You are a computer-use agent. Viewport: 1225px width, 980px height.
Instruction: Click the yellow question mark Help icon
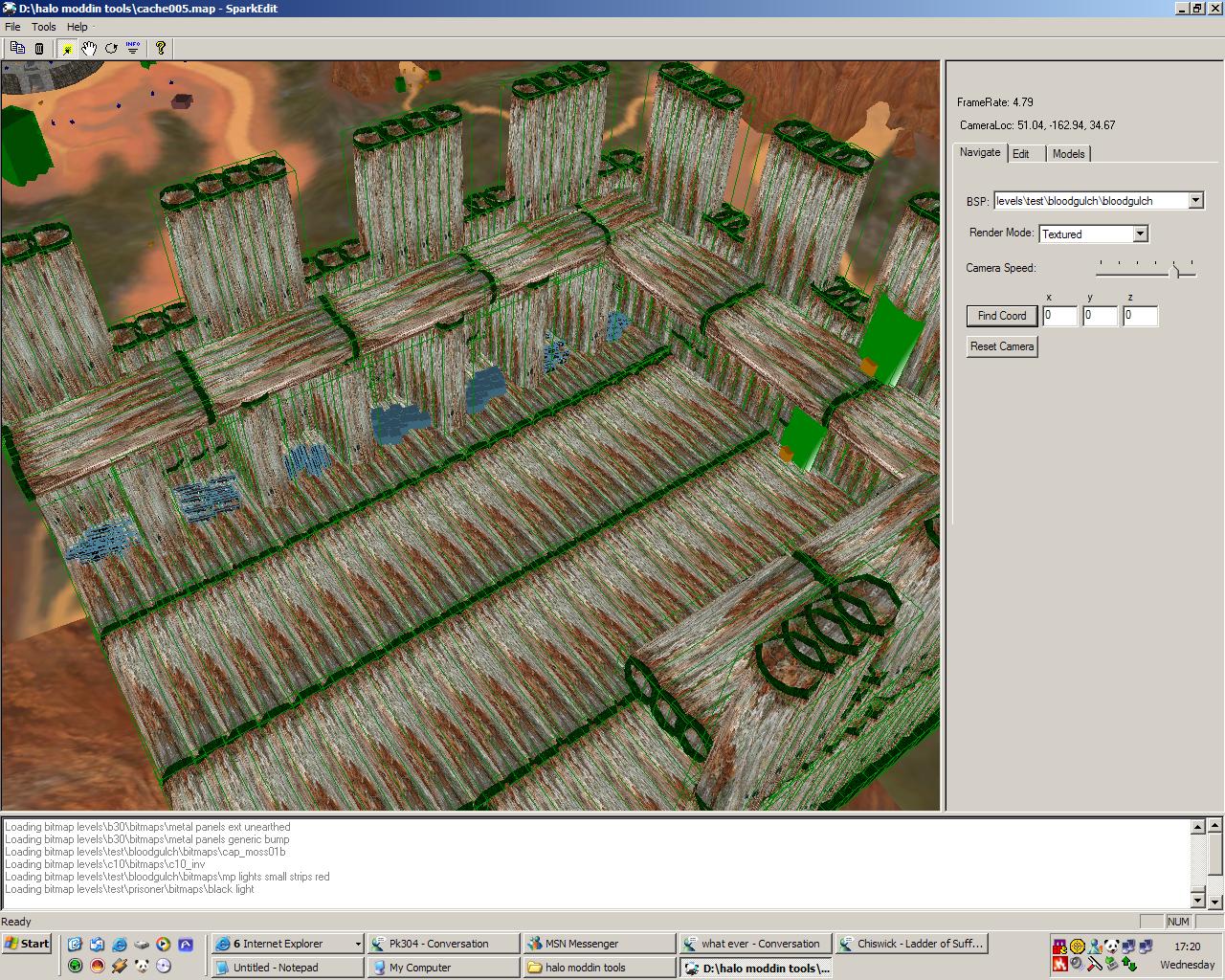pyautogui.click(x=161, y=48)
